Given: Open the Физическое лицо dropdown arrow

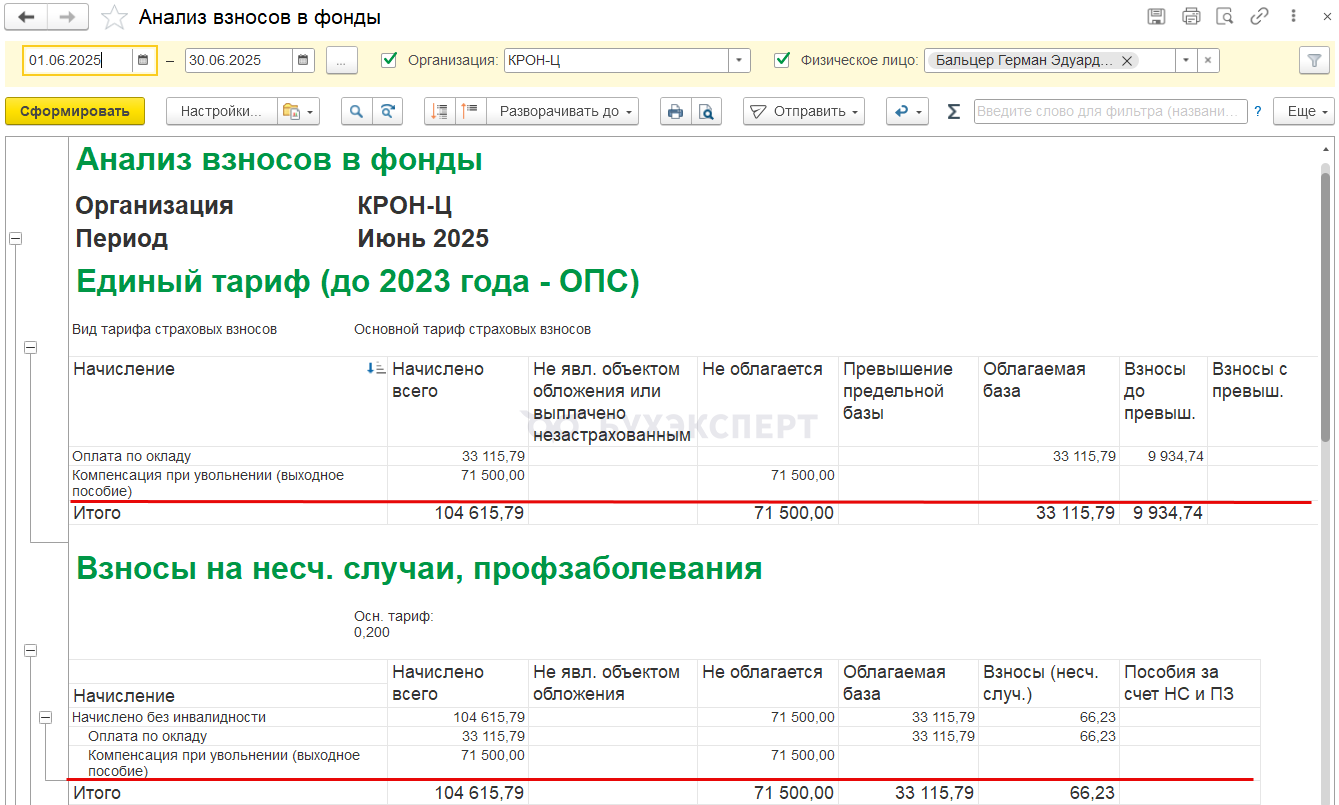Looking at the screenshot, I should tap(1186, 60).
